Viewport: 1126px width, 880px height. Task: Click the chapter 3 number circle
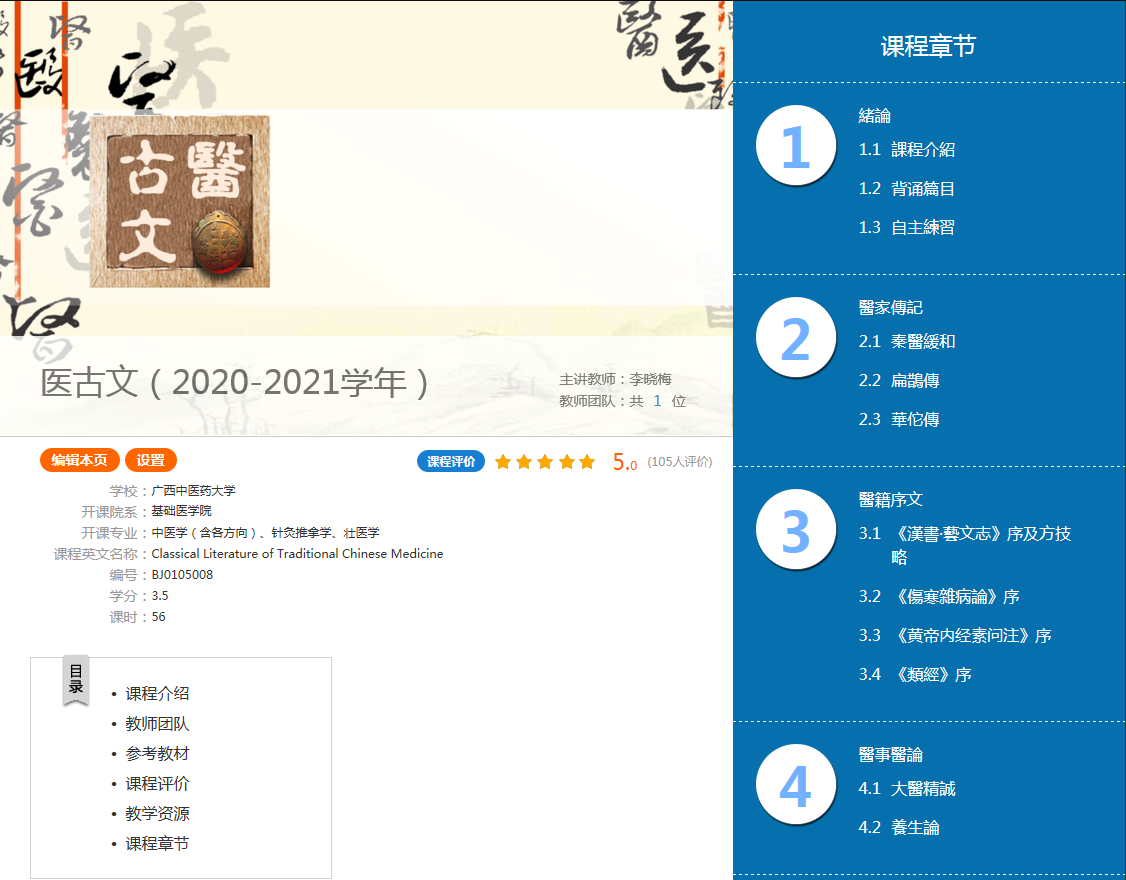(x=795, y=531)
